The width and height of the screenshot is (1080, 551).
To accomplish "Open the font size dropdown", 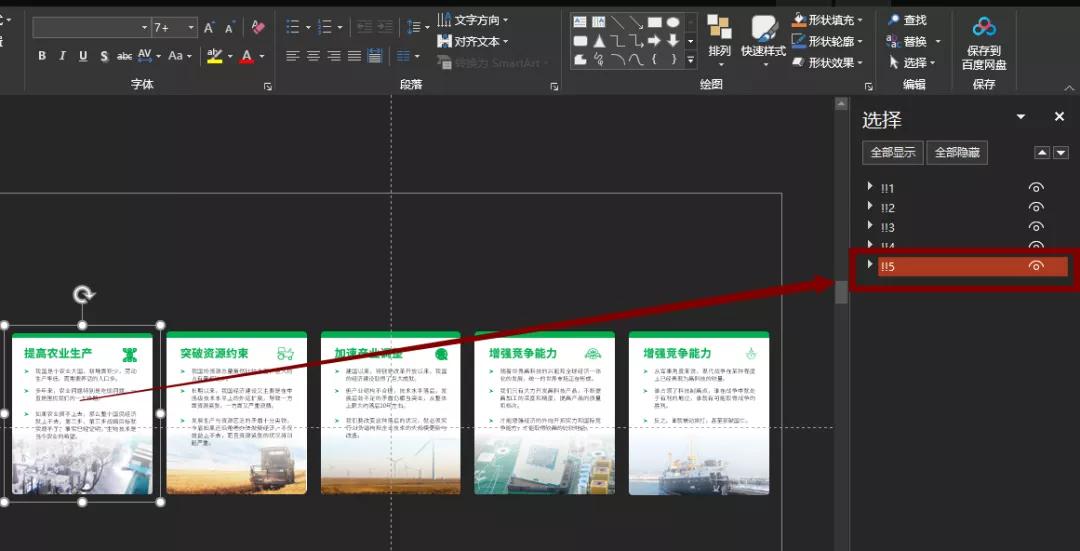I will point(190,28).
